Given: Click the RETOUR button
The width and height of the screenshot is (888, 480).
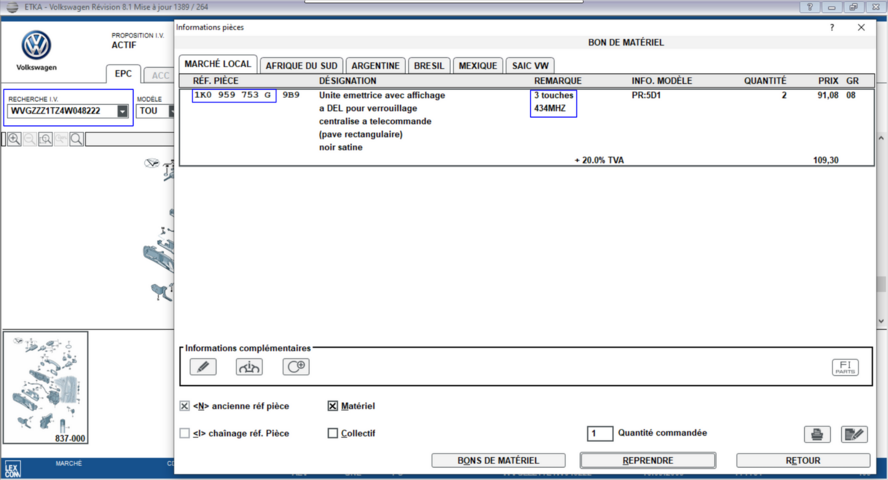Looking at the screenshot, I should (803, 461).
